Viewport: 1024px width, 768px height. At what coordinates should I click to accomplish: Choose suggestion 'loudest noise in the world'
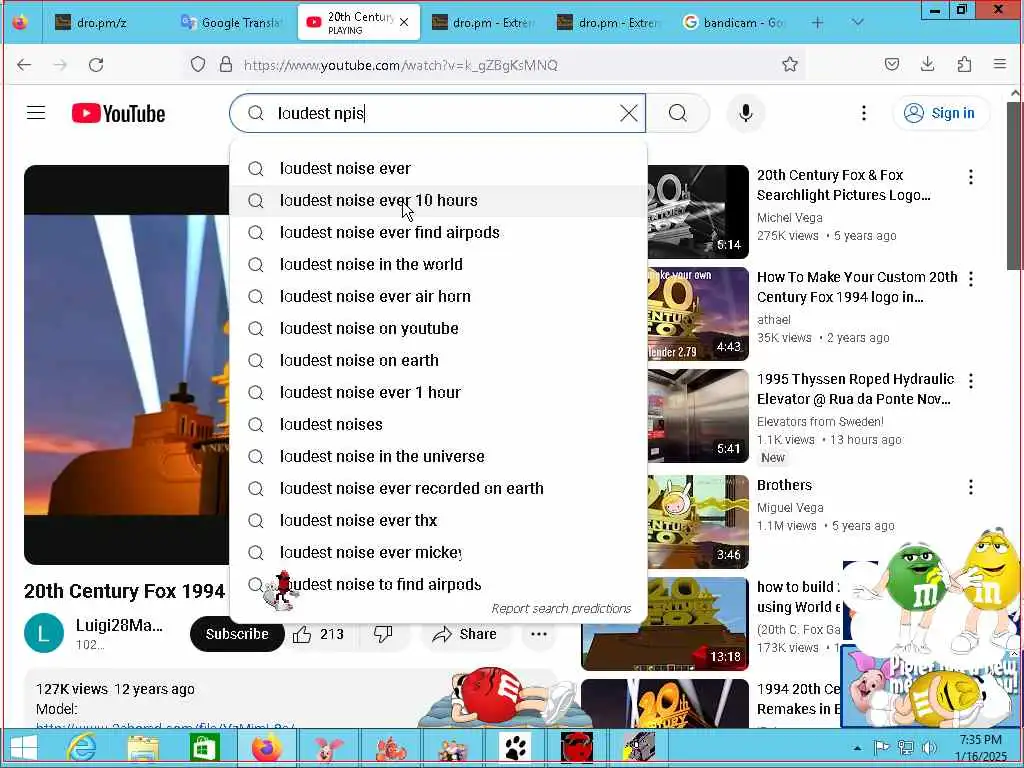pyautogui.click(x=438, y=264)
